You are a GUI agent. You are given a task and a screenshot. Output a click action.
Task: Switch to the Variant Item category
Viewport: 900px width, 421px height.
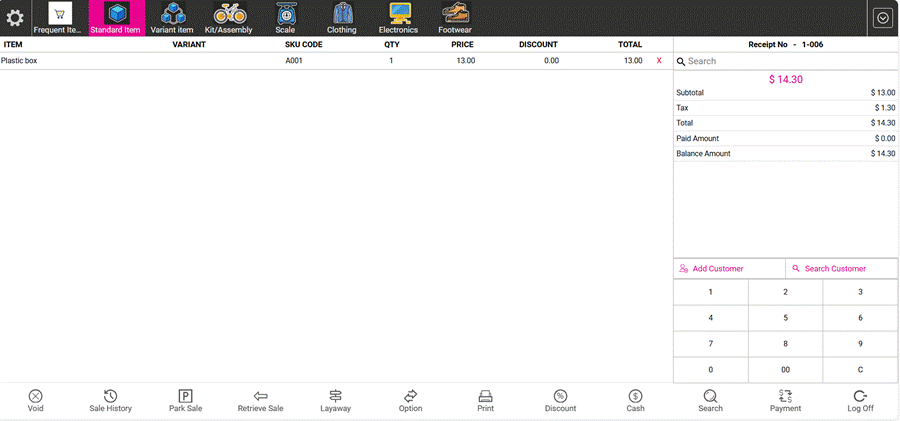pos(172,18)
